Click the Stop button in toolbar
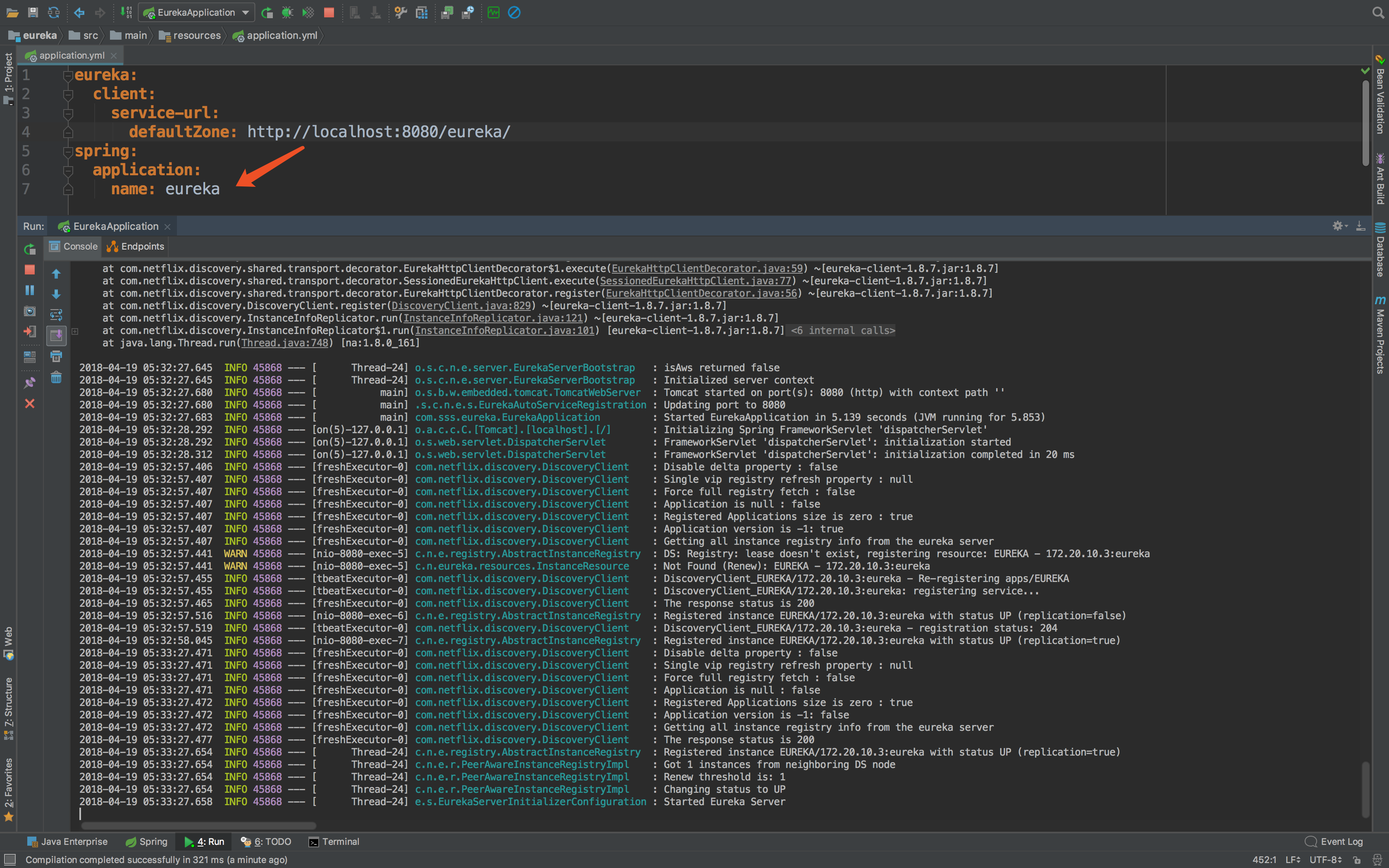The width and height of the screenshot is (1389, 868). tap(329, 11)
